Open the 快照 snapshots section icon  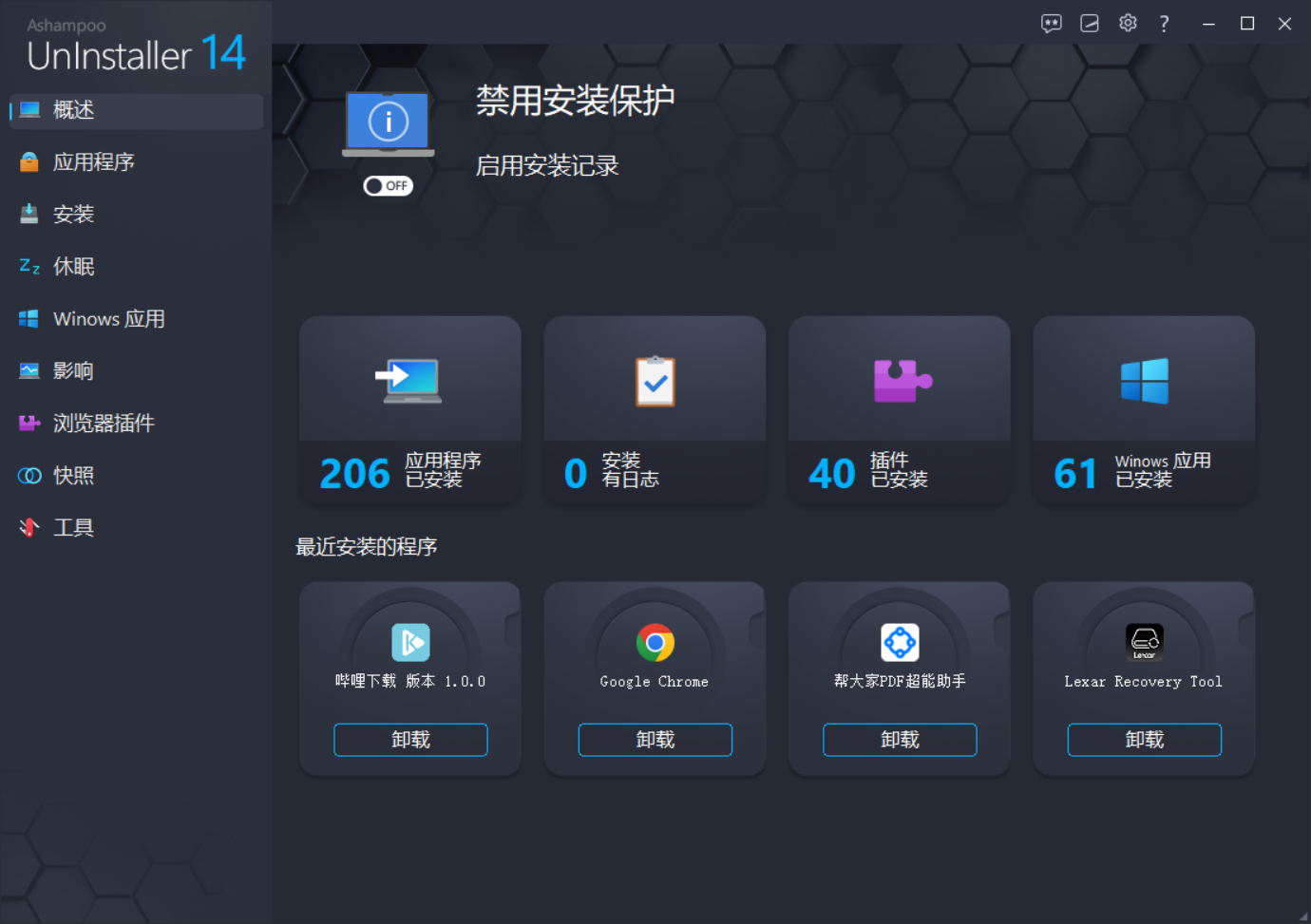click(29, 475)
